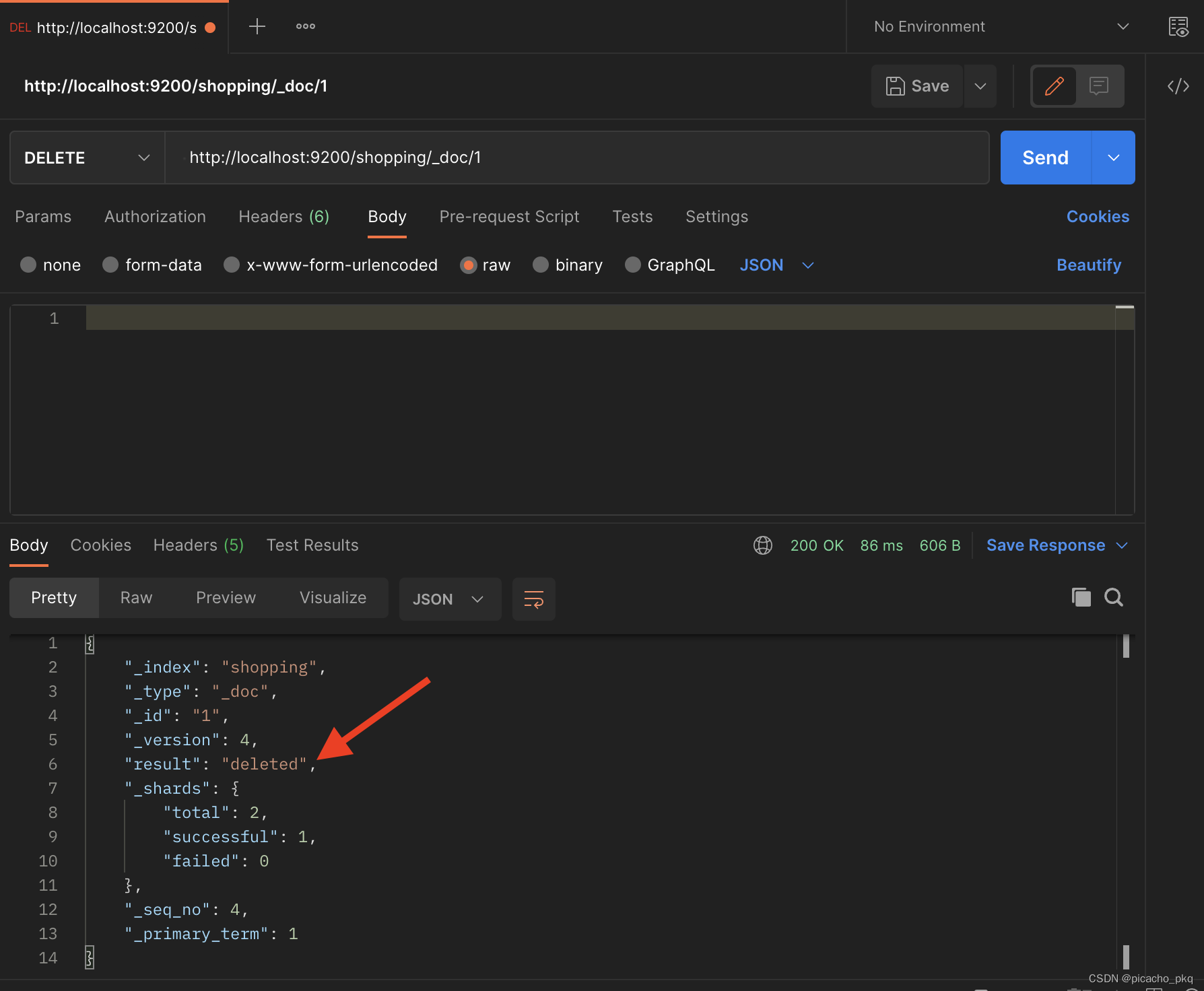Select the form-data radio option
The height and width of the screenshot is (991, 1204).
point(110,265)
